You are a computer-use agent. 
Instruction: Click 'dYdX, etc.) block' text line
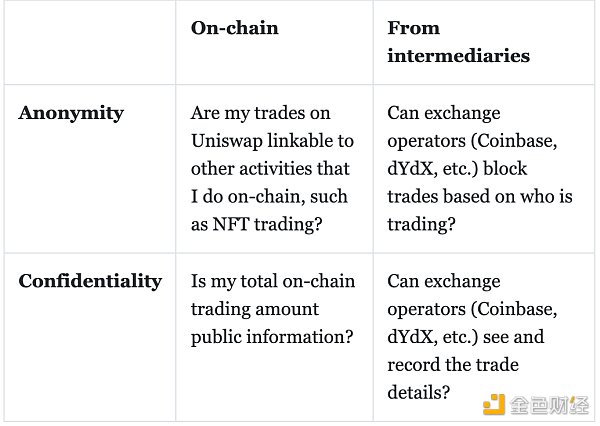[457, 169]
